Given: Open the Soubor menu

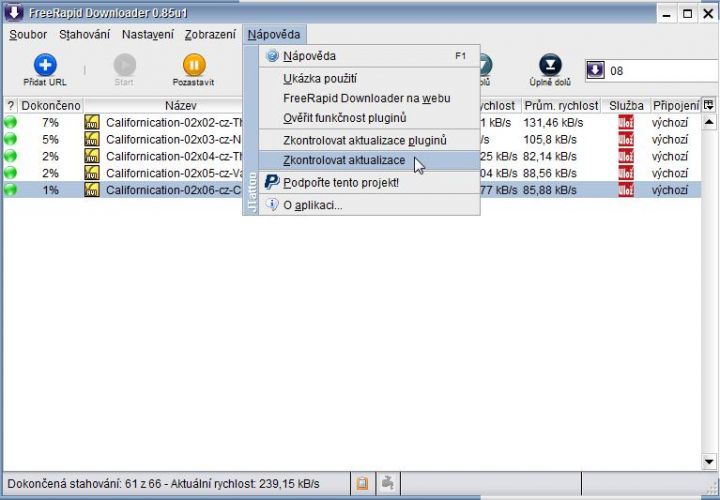Looking at the screenshot, I should (x=28, y=35).
